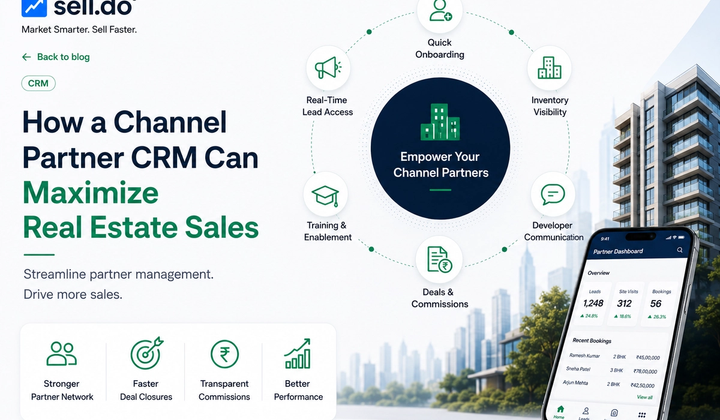This screenshot has width=720, height=420.
Task: Open the Deals & Commissions document icon
Action: tap(439, 259)
